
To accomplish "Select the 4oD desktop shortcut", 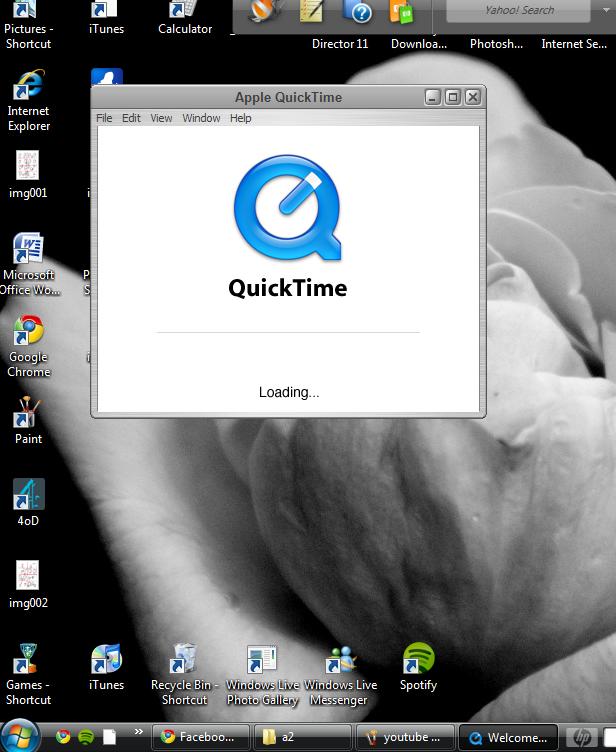I will tap(28, 502).
